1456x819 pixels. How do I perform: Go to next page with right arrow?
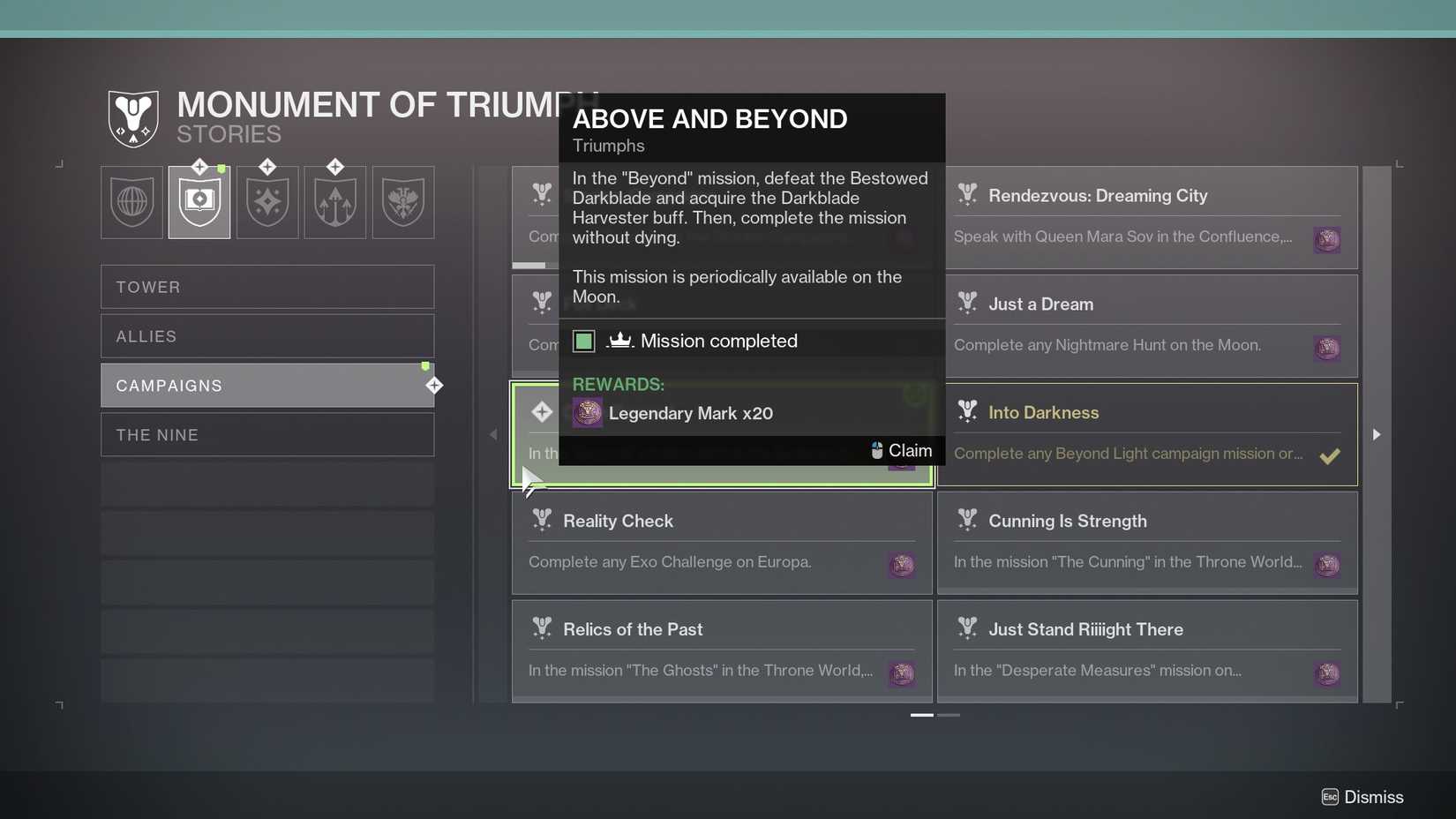point(1377,434)
